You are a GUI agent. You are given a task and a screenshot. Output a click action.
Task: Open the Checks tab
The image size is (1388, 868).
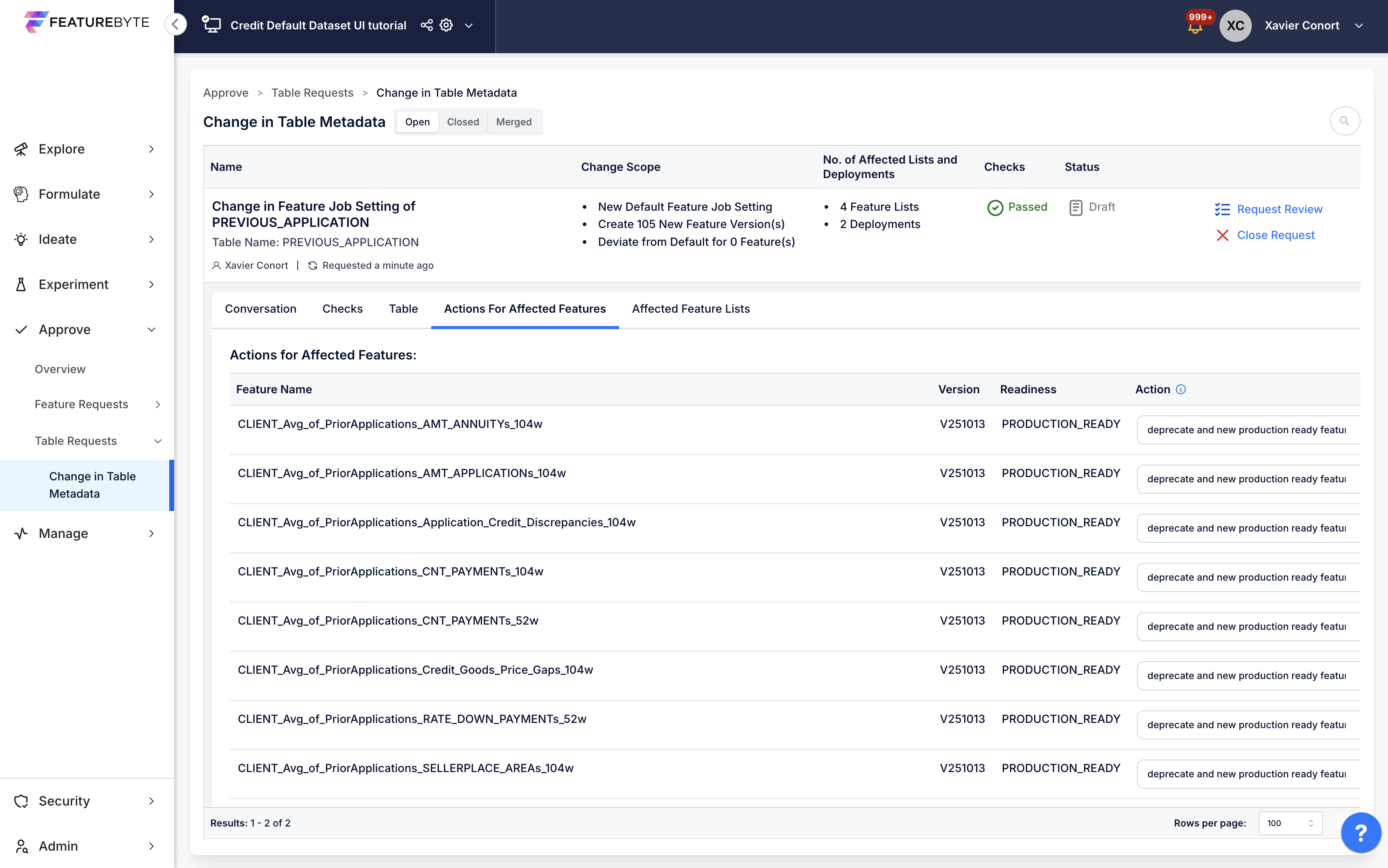point(342,309)
